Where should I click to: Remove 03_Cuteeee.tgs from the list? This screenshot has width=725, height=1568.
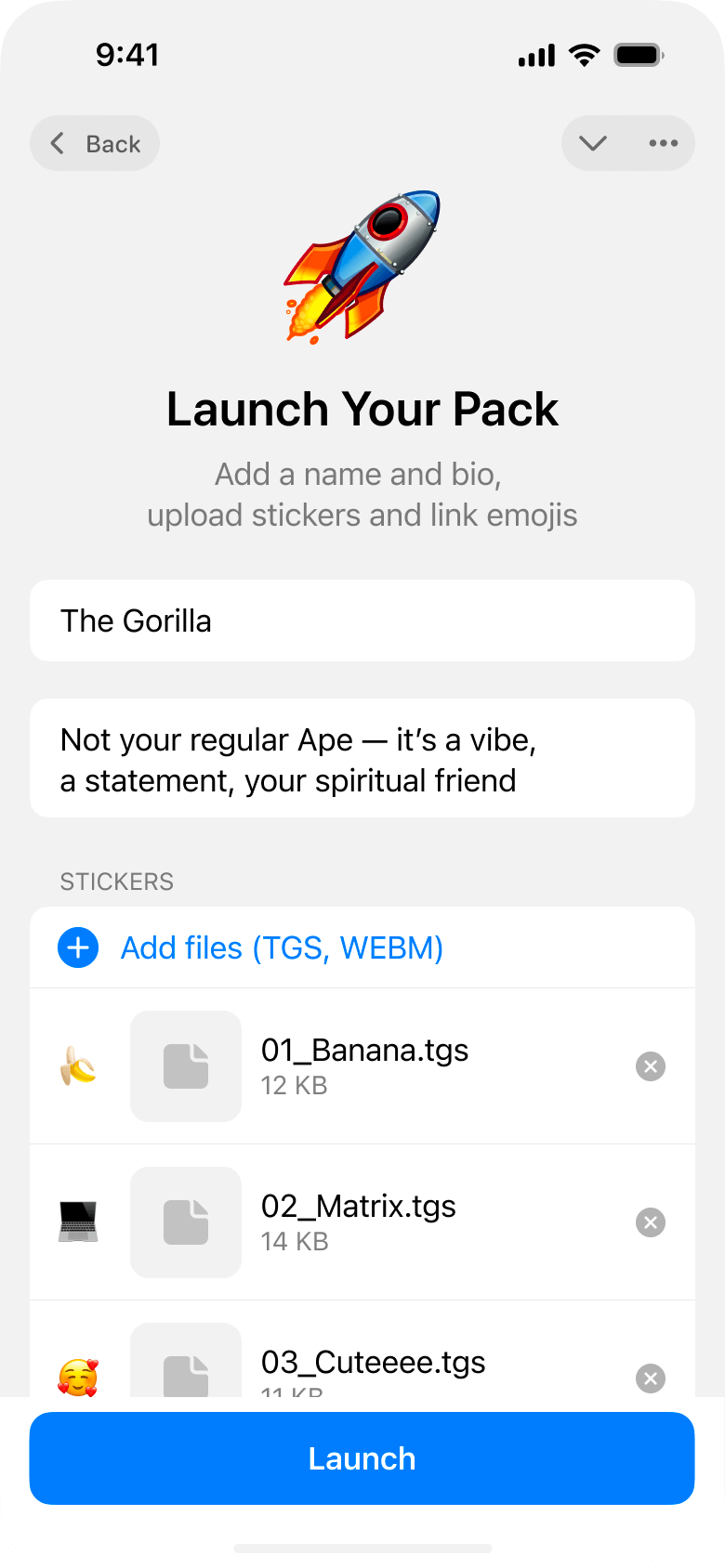pos(651,1379)
